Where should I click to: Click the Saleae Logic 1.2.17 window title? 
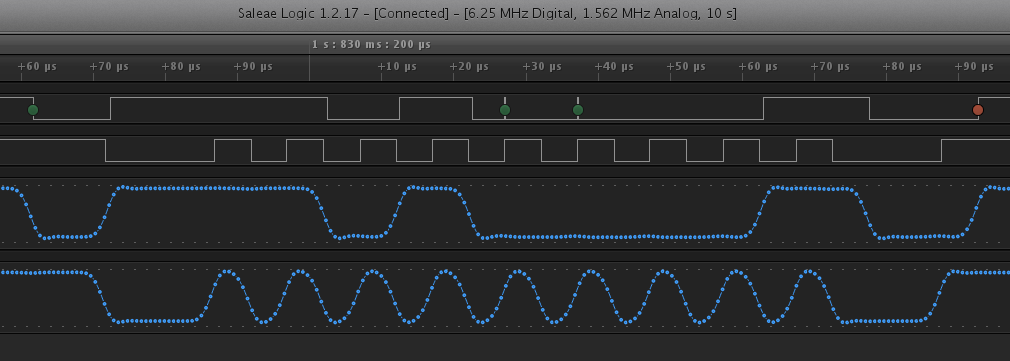[x=487, y=14]
